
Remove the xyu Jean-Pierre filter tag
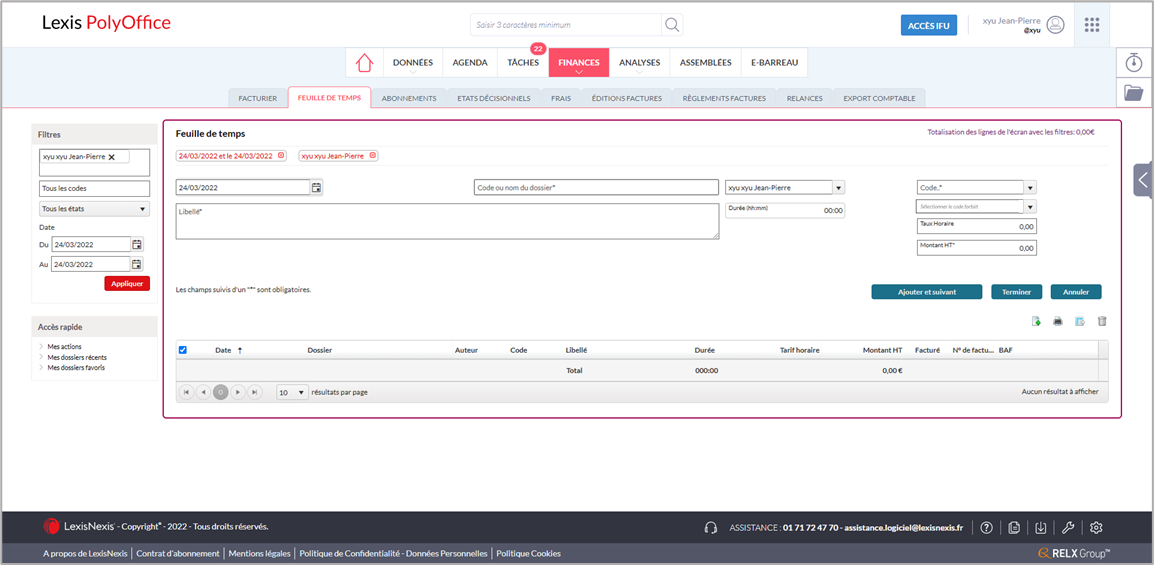[x=112, y=157]
